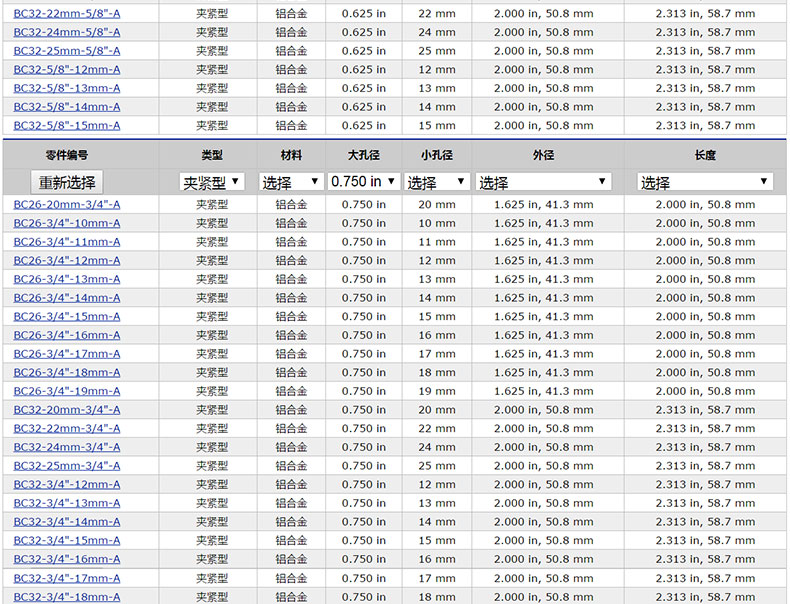This screenshot has height=604, width=790.
Task: Open the 外径 filter dropdown
Action: point(543,182)
